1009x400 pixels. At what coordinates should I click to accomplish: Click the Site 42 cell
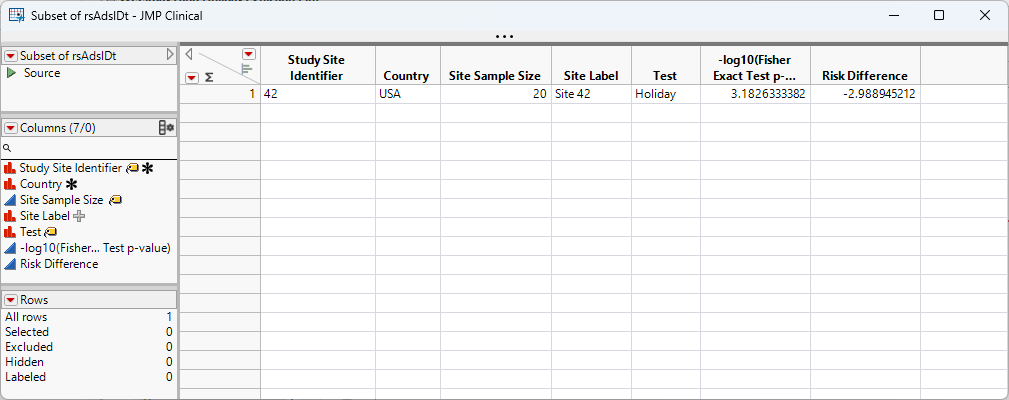click(591, 94)
